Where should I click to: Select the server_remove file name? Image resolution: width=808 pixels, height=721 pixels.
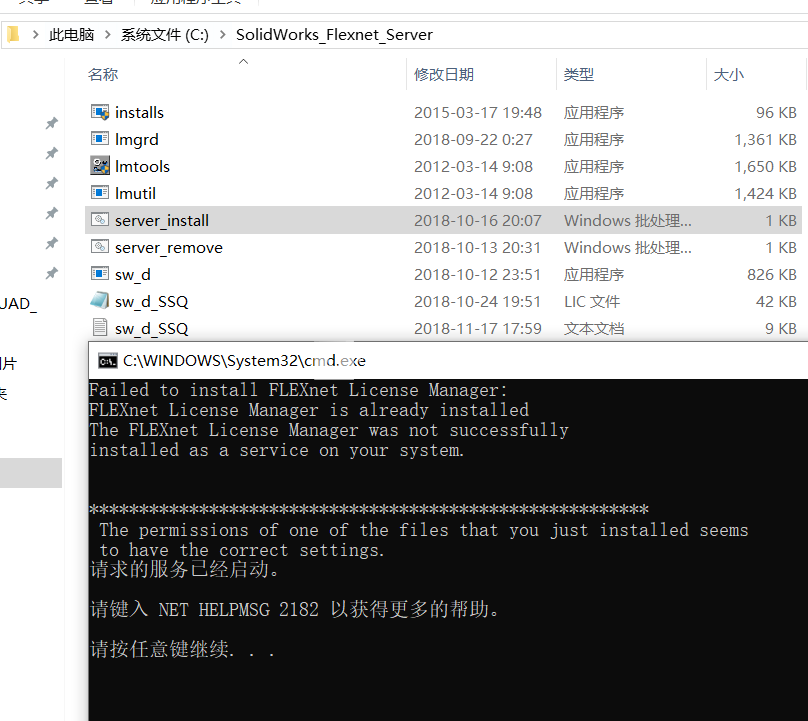(169, 247)
